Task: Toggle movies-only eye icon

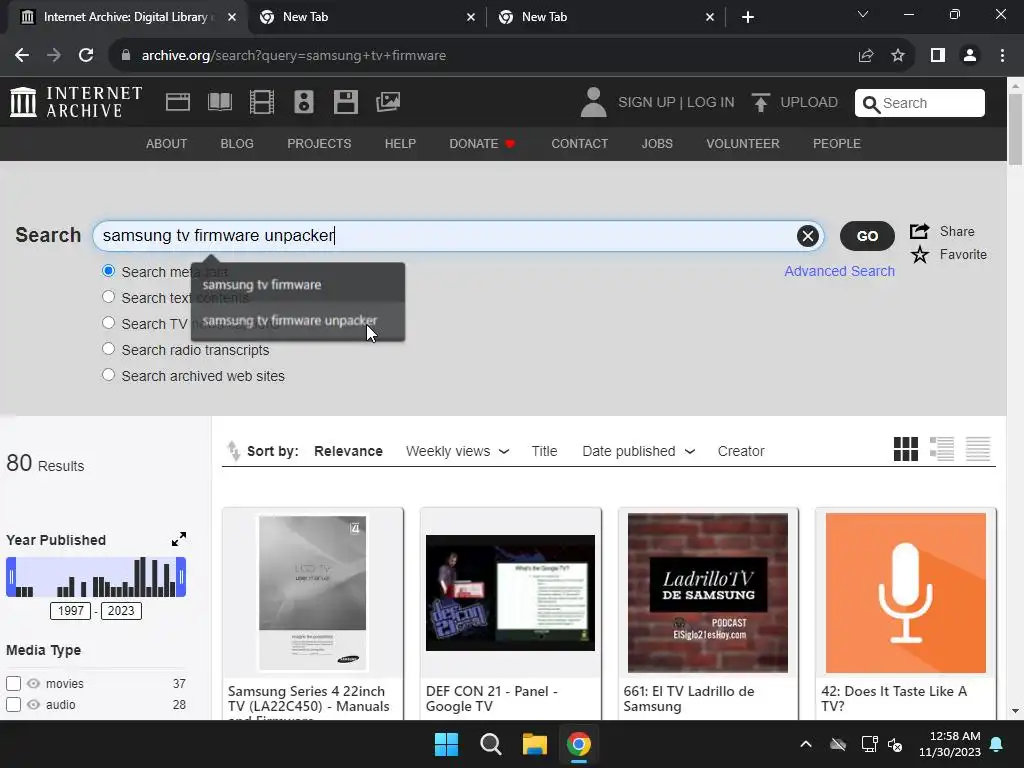Action: click(33, 684)
